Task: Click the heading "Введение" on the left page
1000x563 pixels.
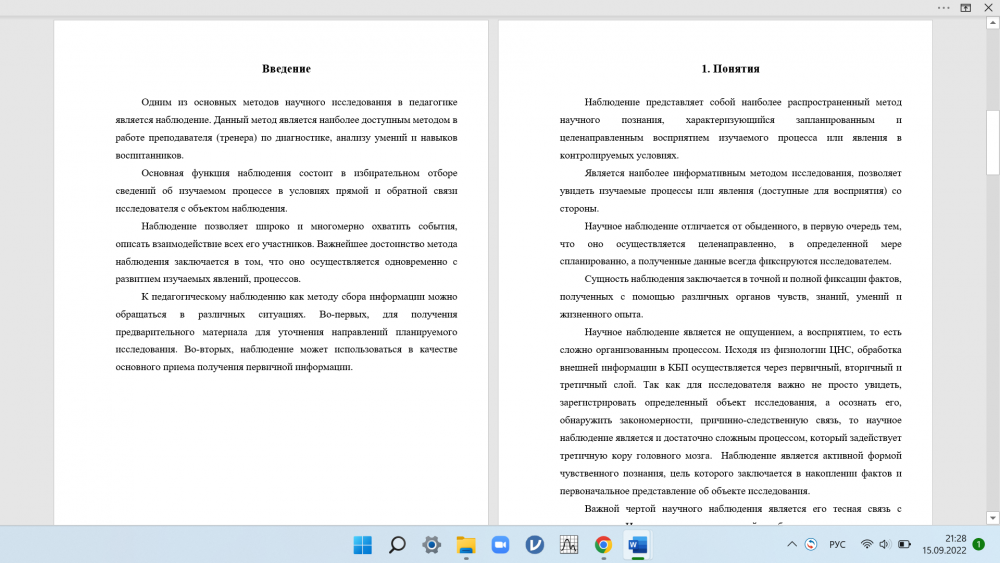Action: [x=286, y=69]
